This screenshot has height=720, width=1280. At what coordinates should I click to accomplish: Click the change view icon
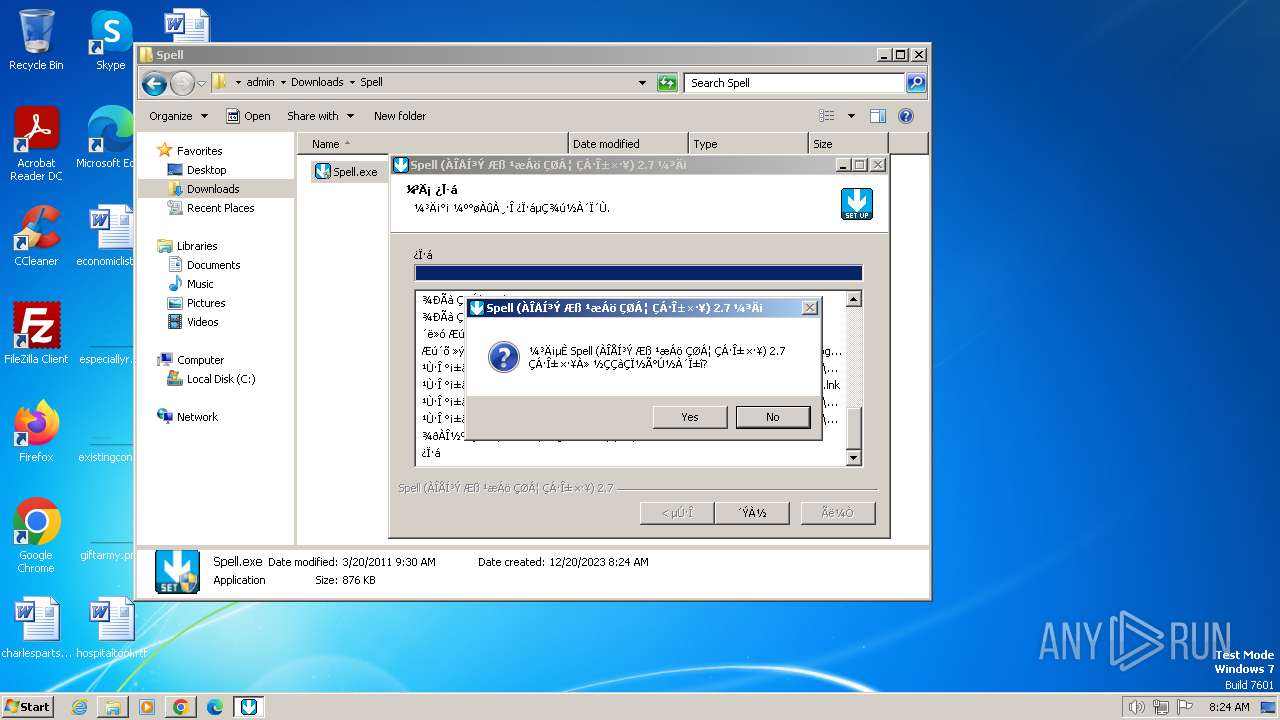pos(827,116)
